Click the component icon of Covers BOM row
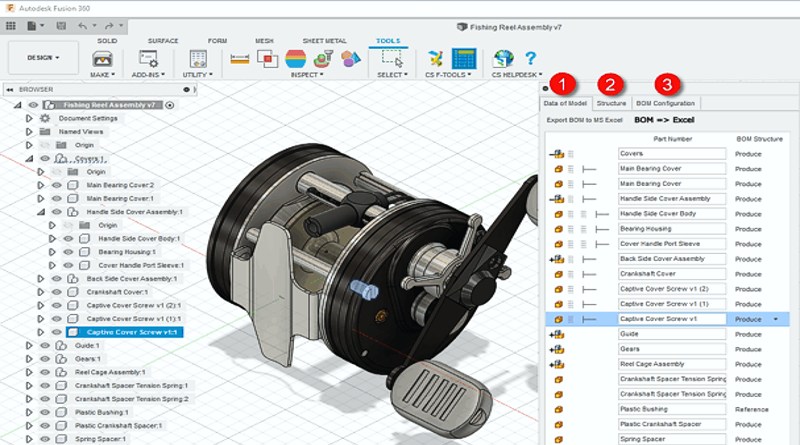Image resolution: width=800 pixels, height=445 pixels. [559, 154]
